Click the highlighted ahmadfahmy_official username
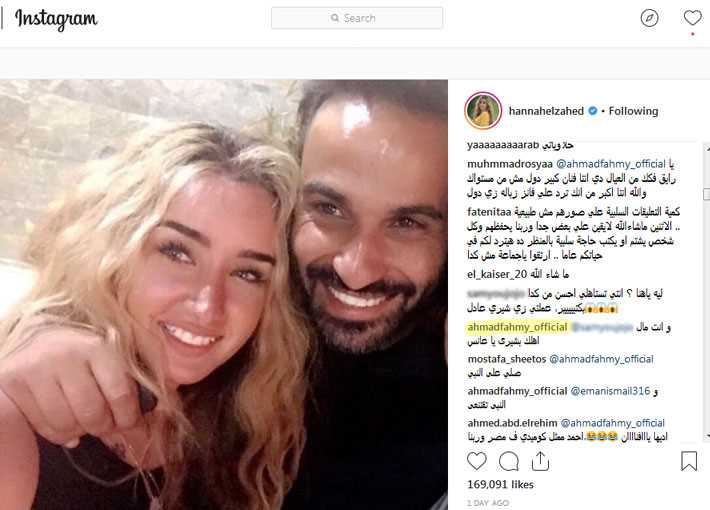This screenshot has height=510, width=710. (517, 327)
